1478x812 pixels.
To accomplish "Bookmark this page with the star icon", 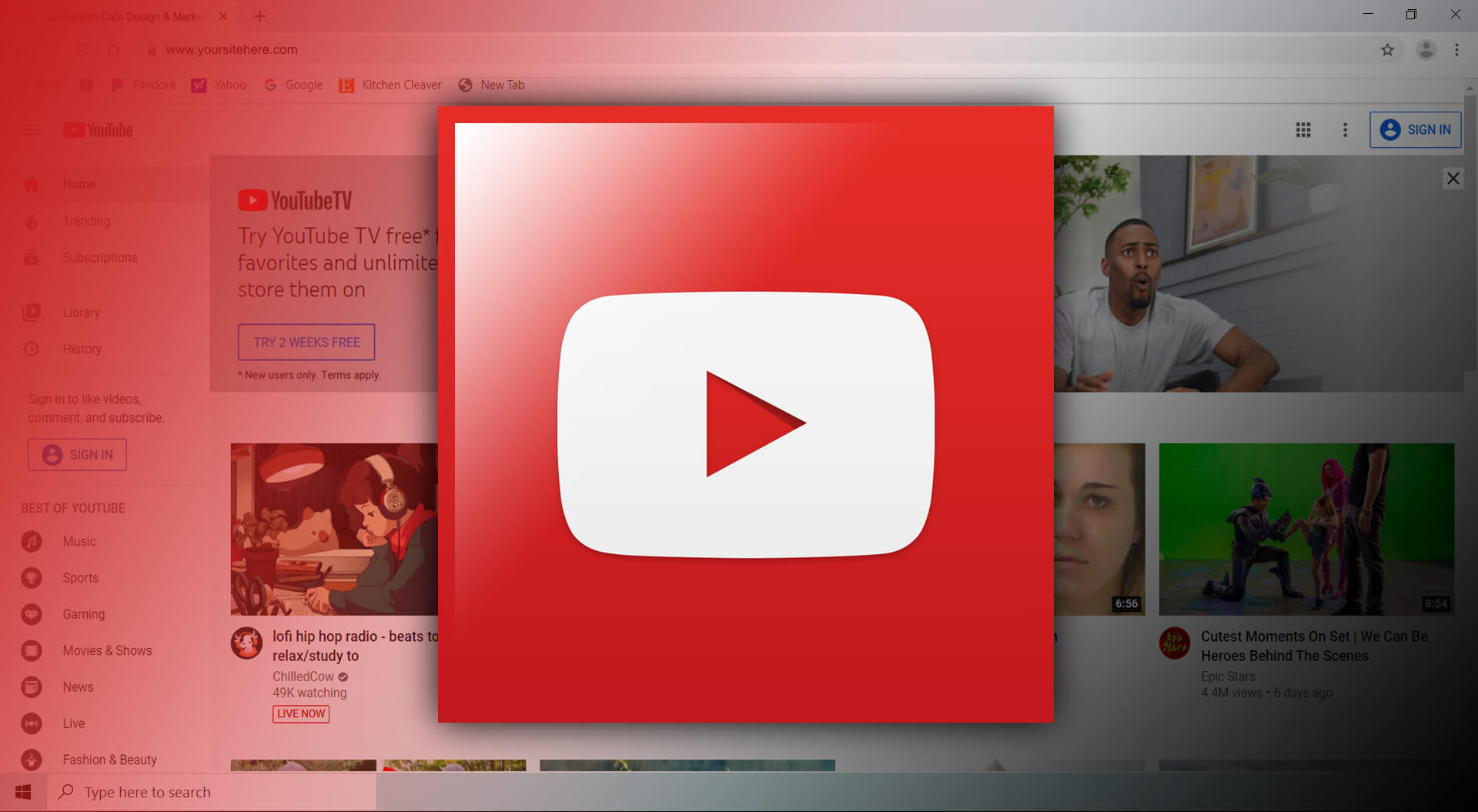I will [1387, 50].
